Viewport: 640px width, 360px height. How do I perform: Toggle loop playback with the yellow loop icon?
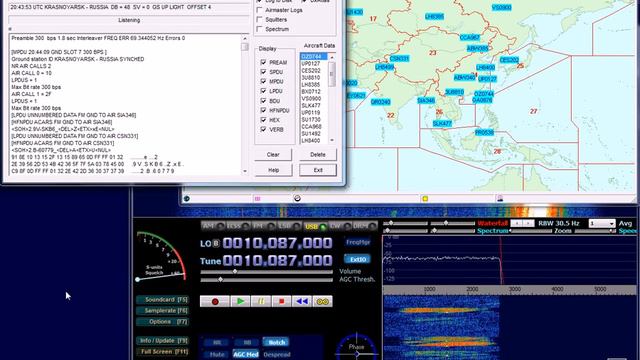click(322, 301)
